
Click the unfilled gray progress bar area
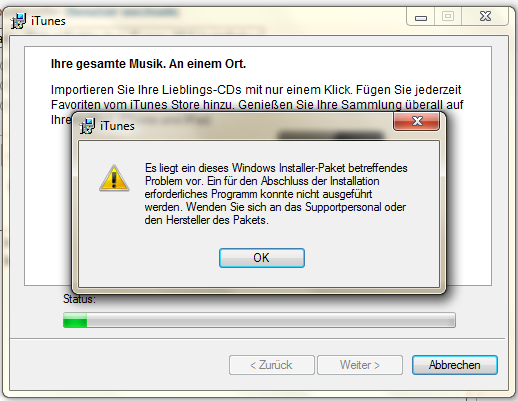271,320
